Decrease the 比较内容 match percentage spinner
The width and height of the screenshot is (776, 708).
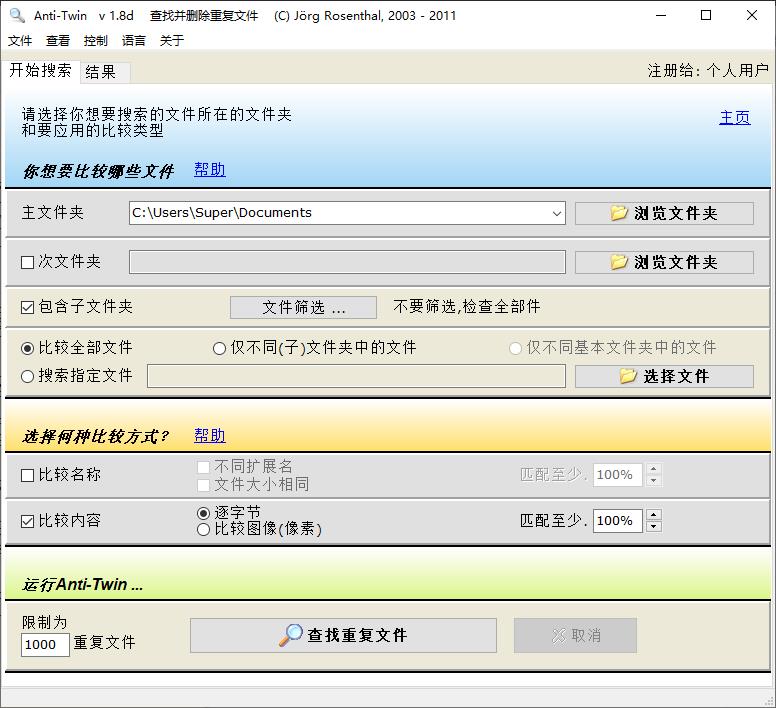pyautogui.click(x=654, y=527)
